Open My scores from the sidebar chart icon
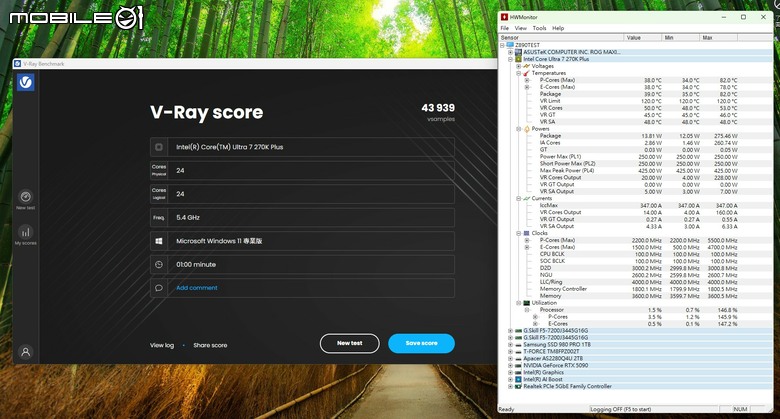 25,232
